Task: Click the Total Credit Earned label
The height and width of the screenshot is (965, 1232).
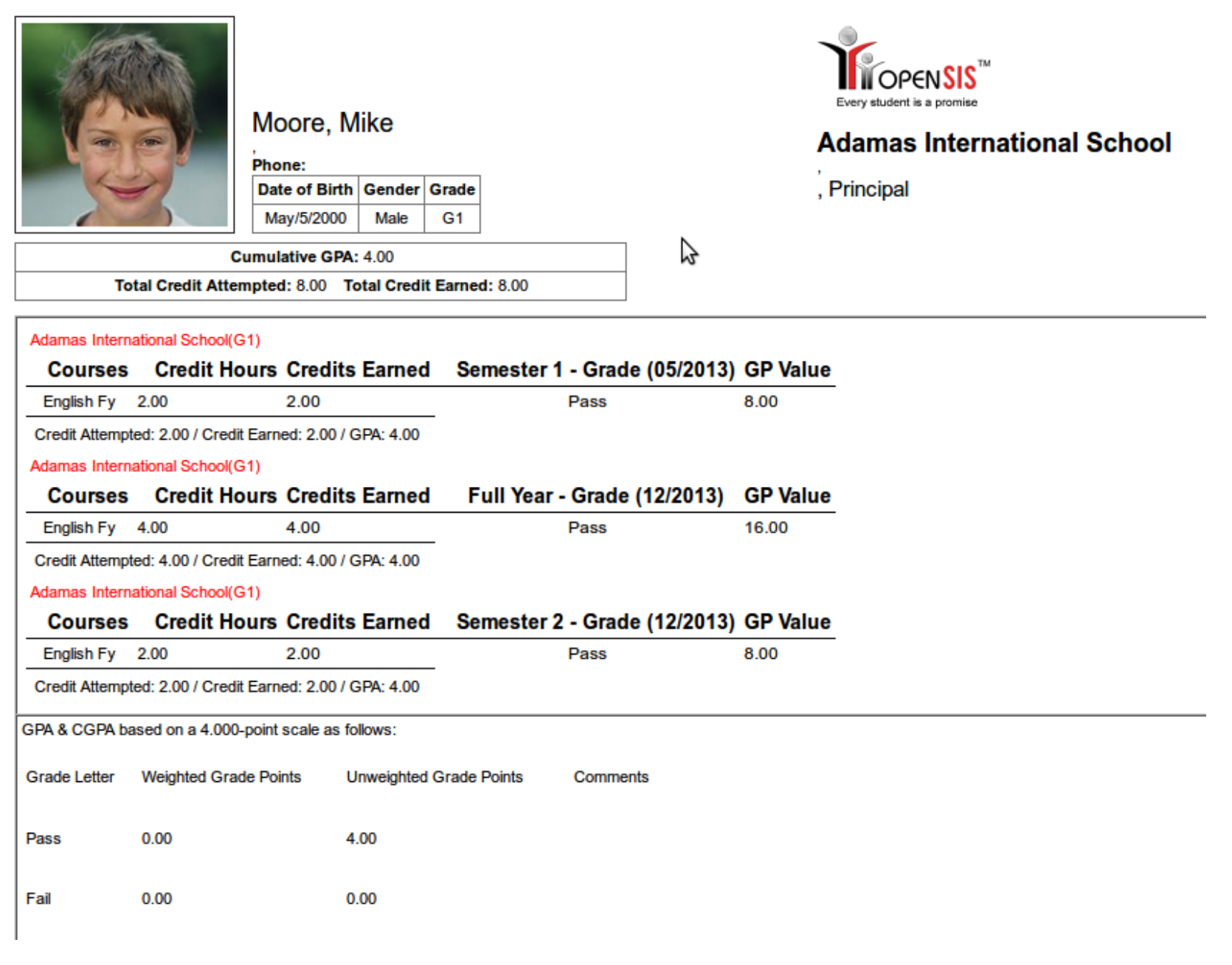Action: tap(418, 286)
